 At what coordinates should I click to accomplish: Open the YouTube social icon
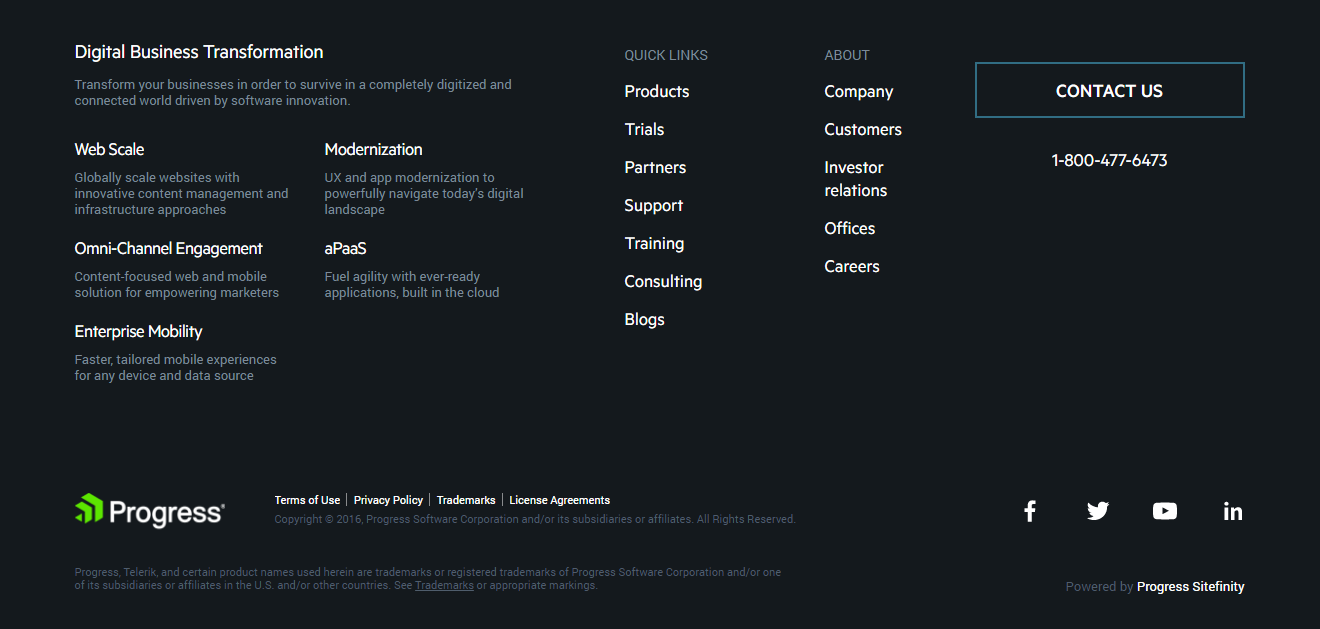click(1164, 510)
